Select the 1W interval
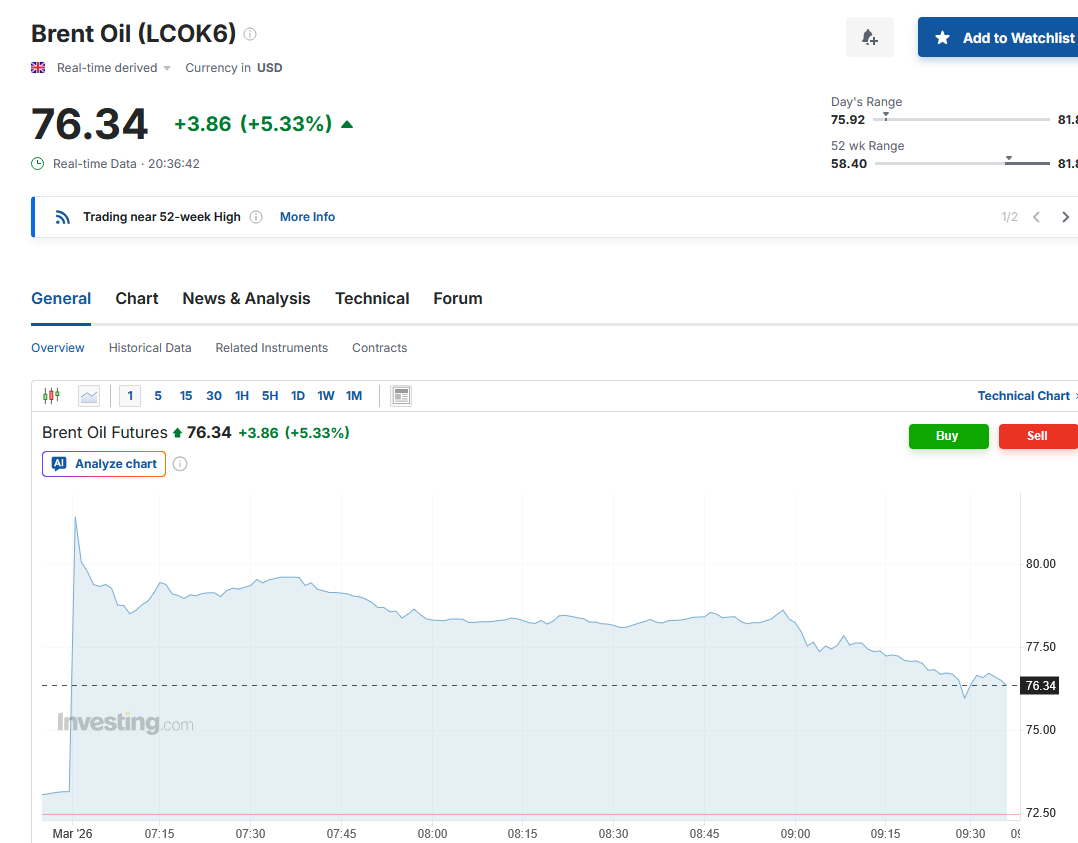1078x843 pixels. [326, 396]
